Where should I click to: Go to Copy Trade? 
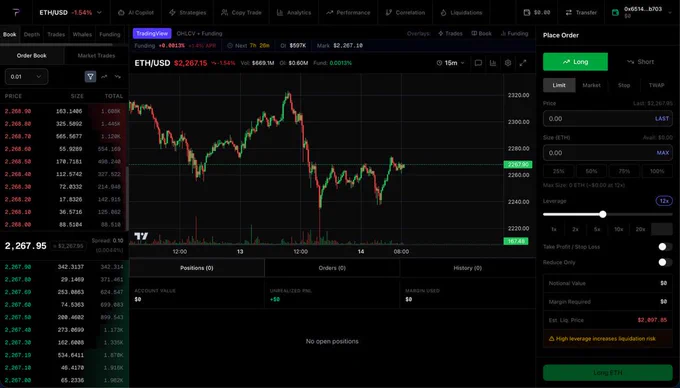click(x=241, y=13)
